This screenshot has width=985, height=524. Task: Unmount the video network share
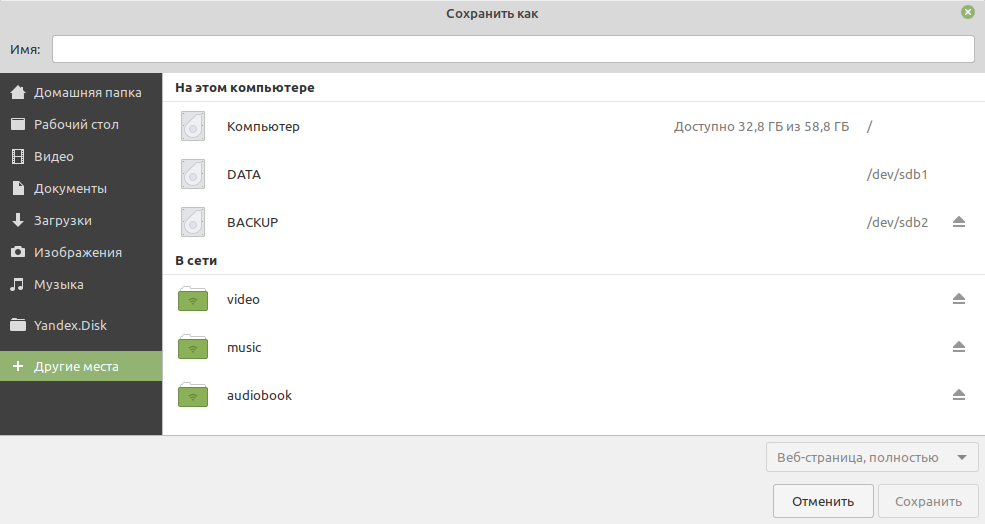click(958, 299)
